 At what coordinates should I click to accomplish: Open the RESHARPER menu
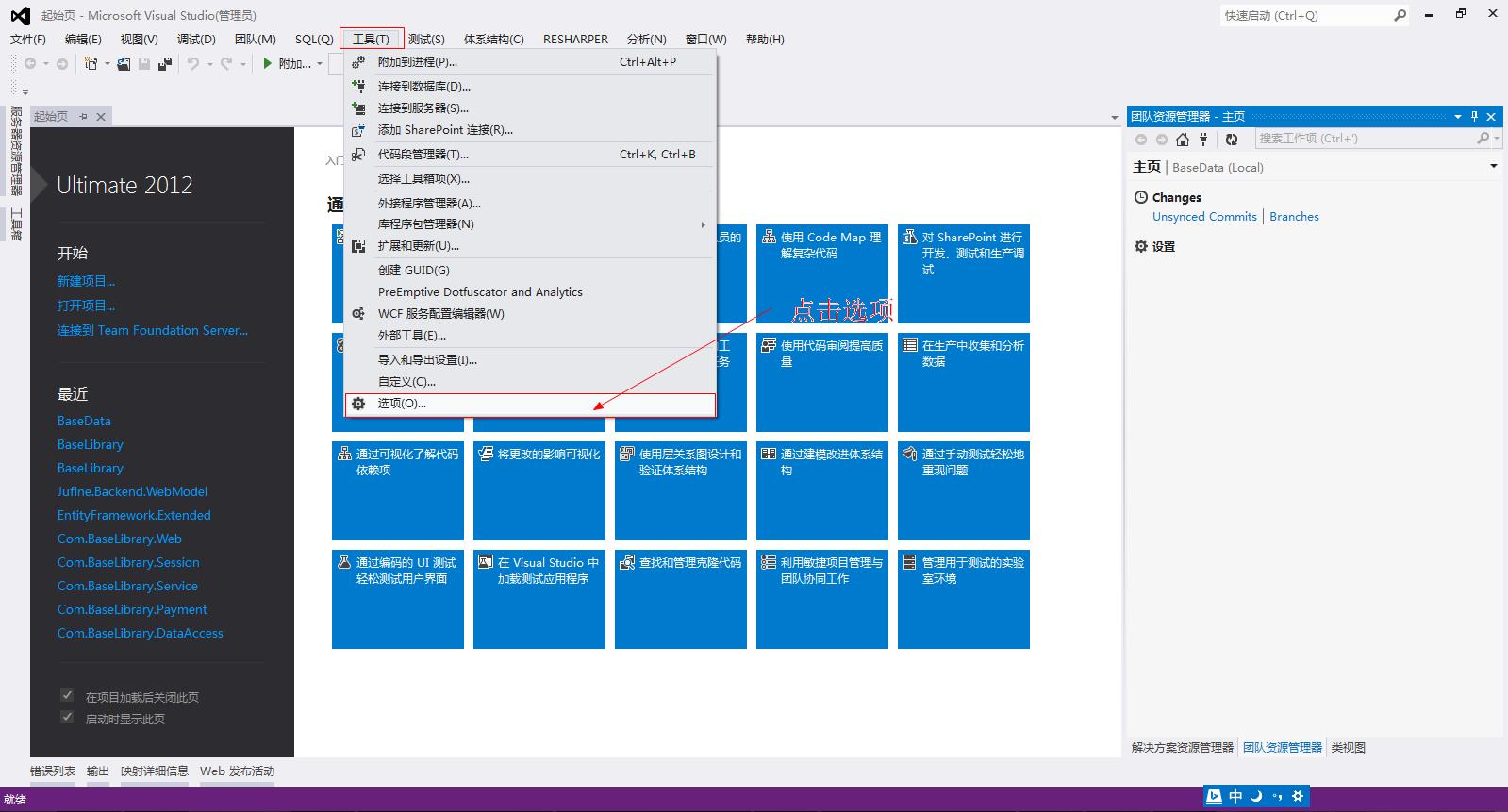[575, 39]
